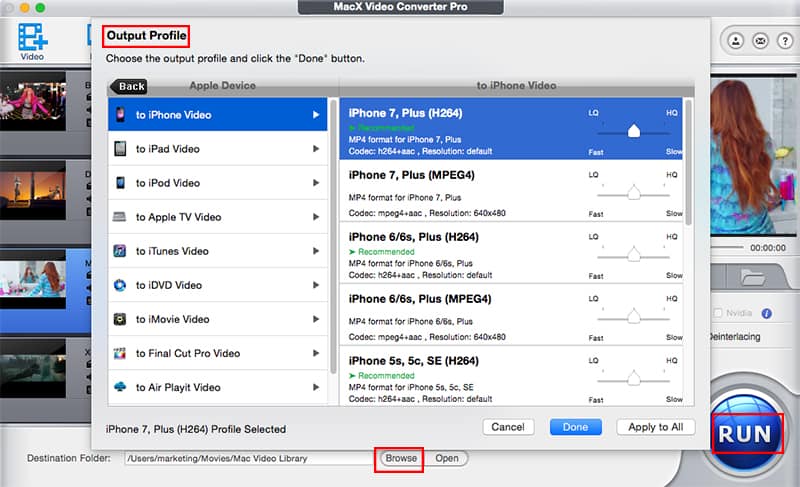Click the Deinterlacing option label
Image resolution: width=800 pixels, height=487 pixels.
735,337
